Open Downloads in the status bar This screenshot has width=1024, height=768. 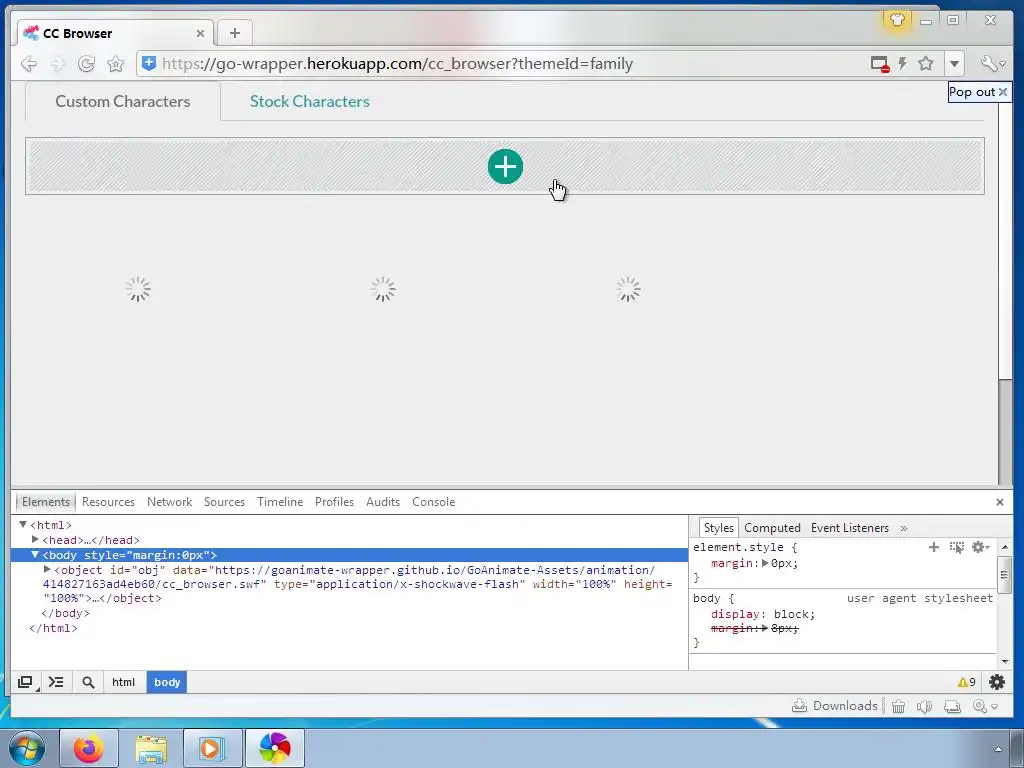click(x=835, y=706)
